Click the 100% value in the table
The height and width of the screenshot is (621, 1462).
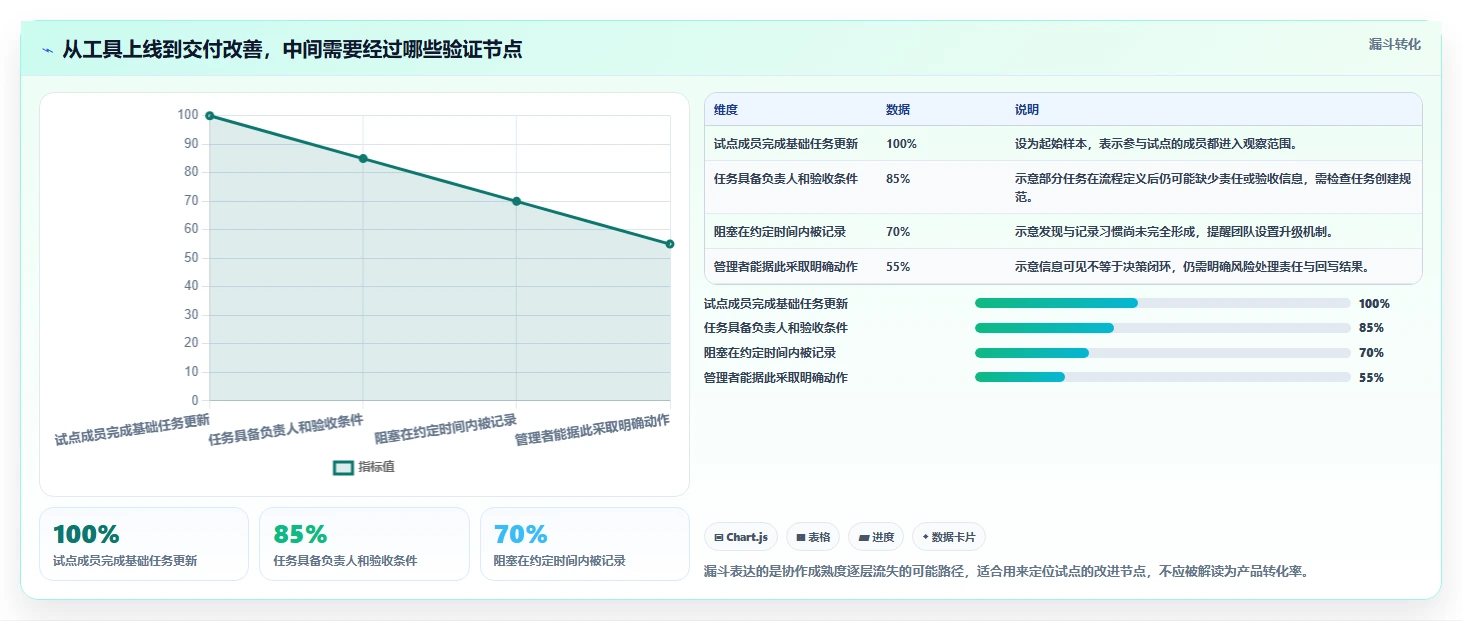click(901, 144)
